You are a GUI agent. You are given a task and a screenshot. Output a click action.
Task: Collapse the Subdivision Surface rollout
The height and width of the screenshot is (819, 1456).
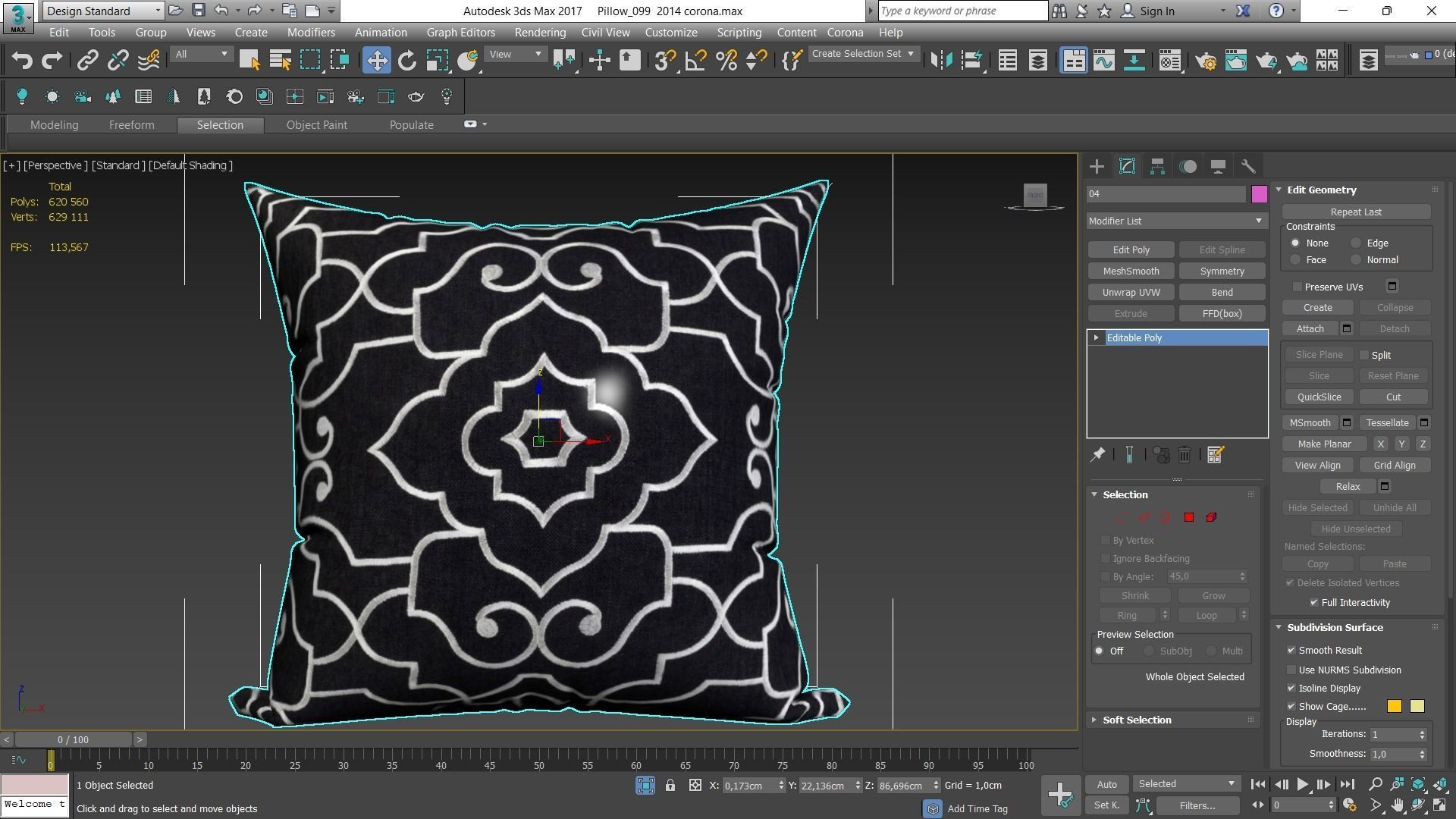tap(1334, 627)
